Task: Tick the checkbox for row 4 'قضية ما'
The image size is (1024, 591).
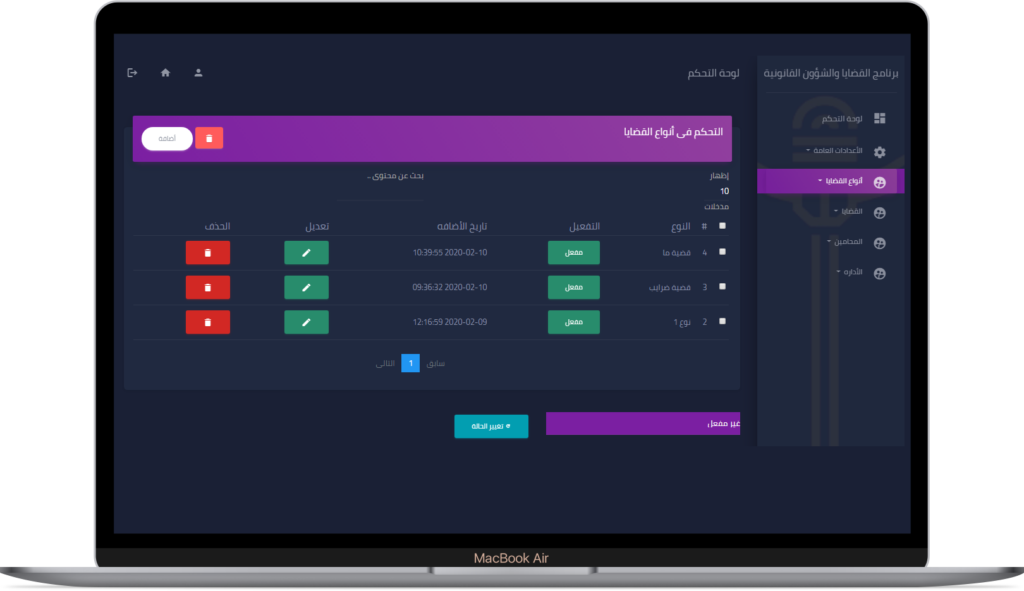Action: pyautogui.click(x=723, y=252)
